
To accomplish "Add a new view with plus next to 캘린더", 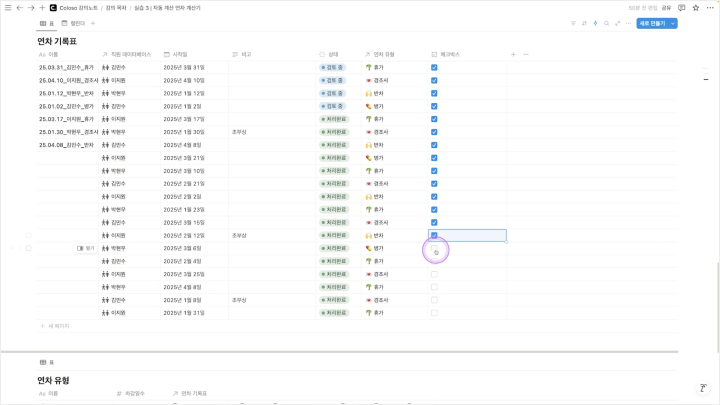I will 93,23.
